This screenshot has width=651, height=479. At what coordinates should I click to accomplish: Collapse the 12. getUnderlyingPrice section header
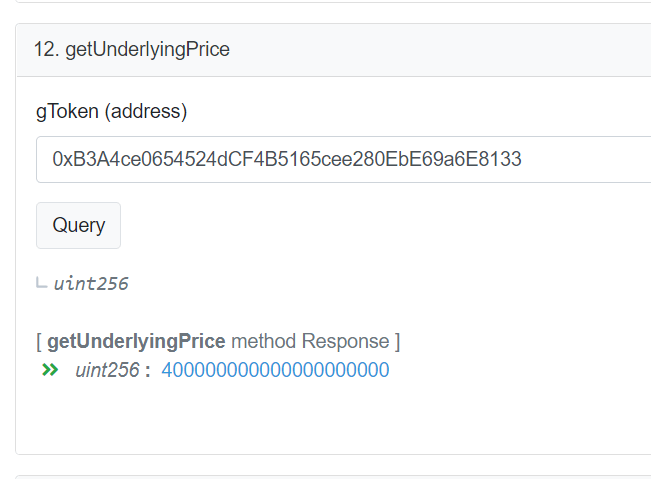334,50
